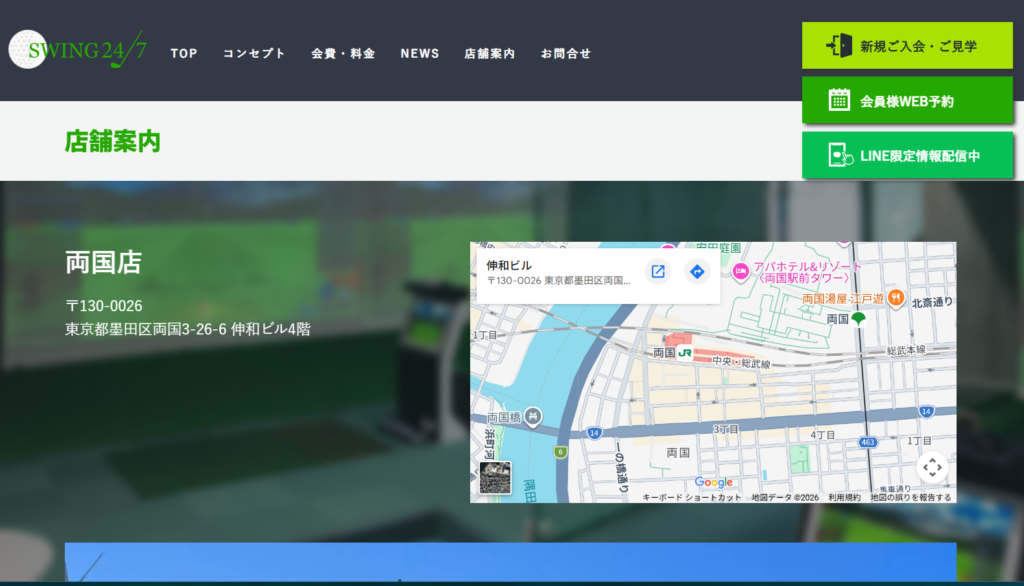Image resolution: width=1024 pixels, height=586 pixels.
Task: Click the JR 両国 station icon
Action: click(685, 353)
